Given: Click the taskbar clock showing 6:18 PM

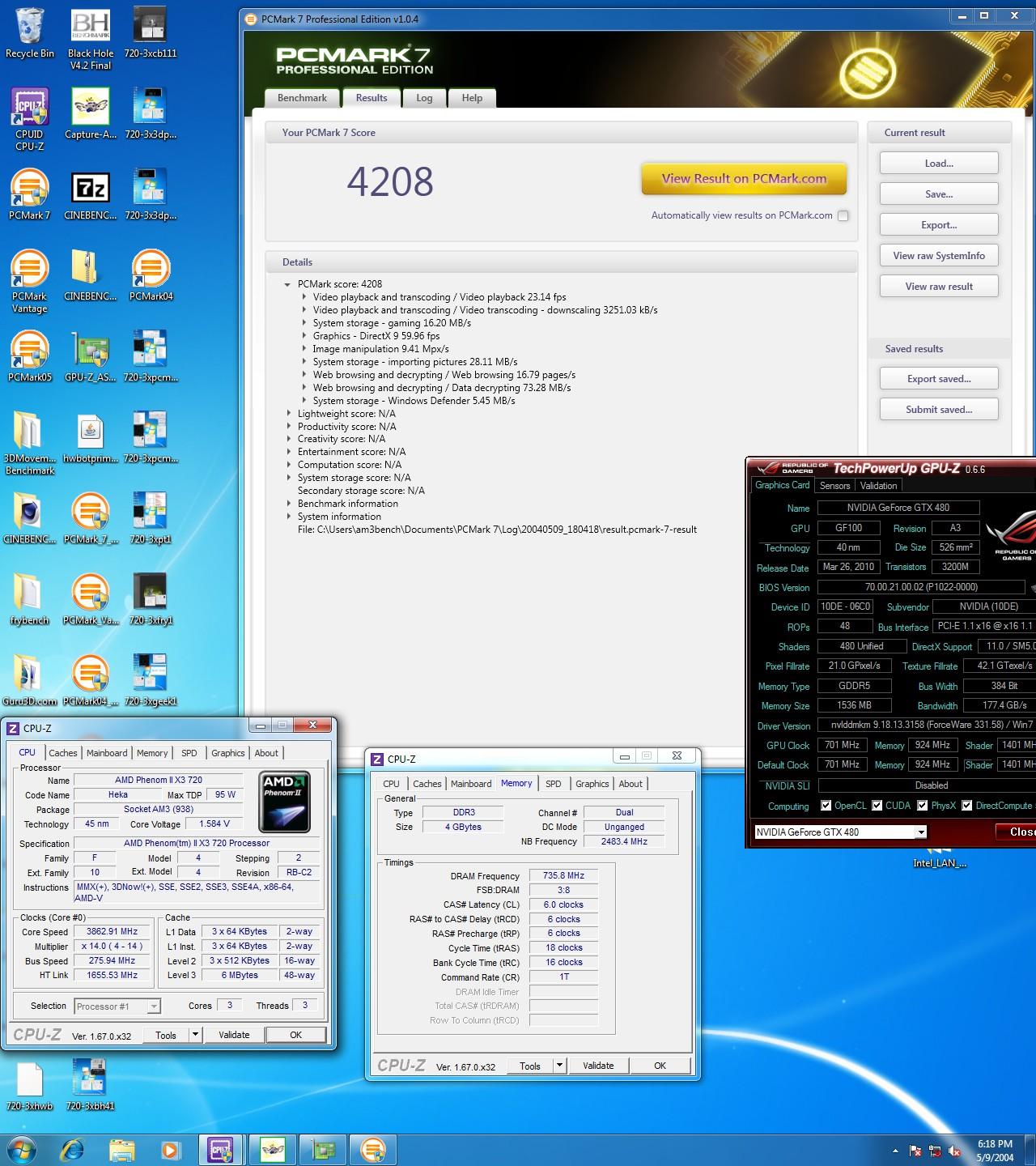Looking at the screenshot, I should tap(995, 1151).
